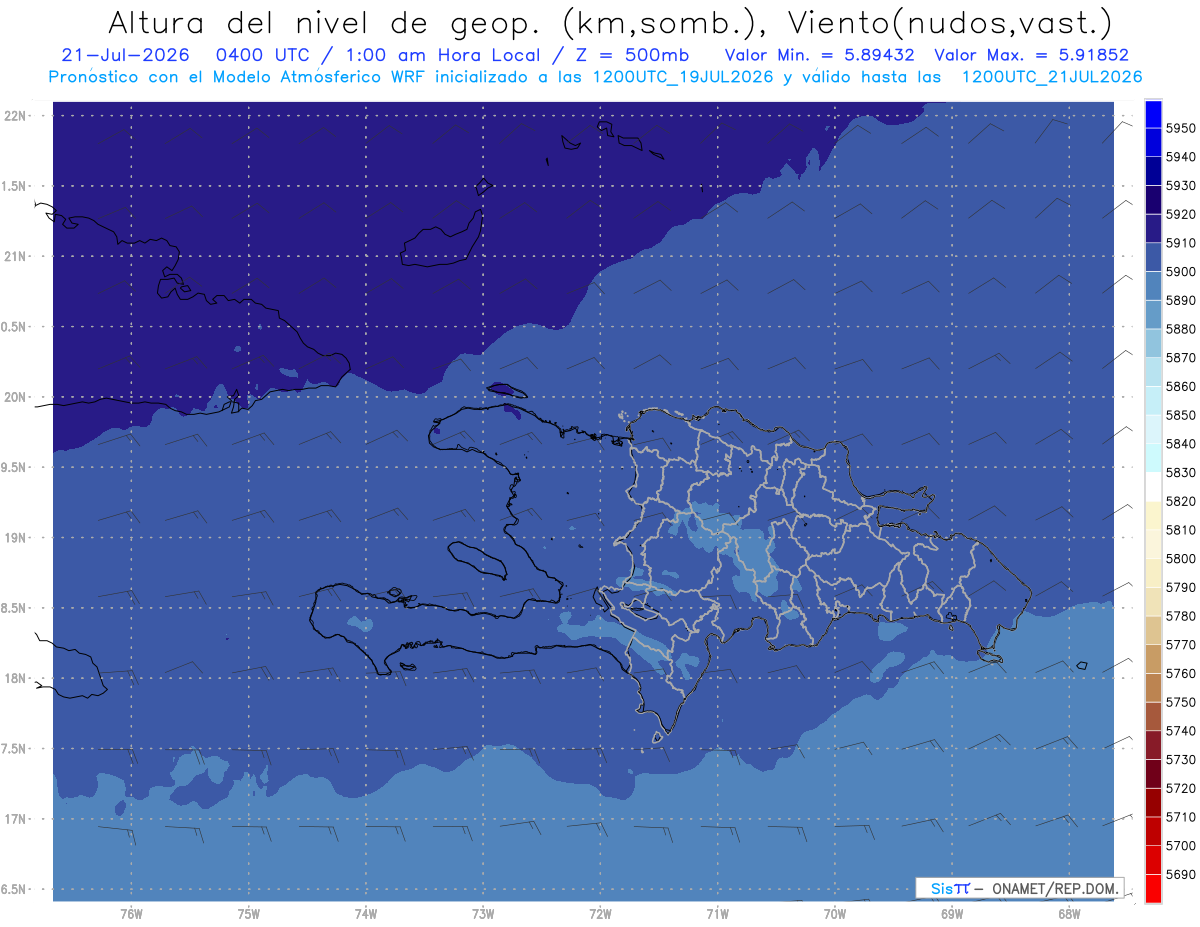Click the 5730 value on the color scale
This screenshot has height=927, width=1200.
[1180, 760]
